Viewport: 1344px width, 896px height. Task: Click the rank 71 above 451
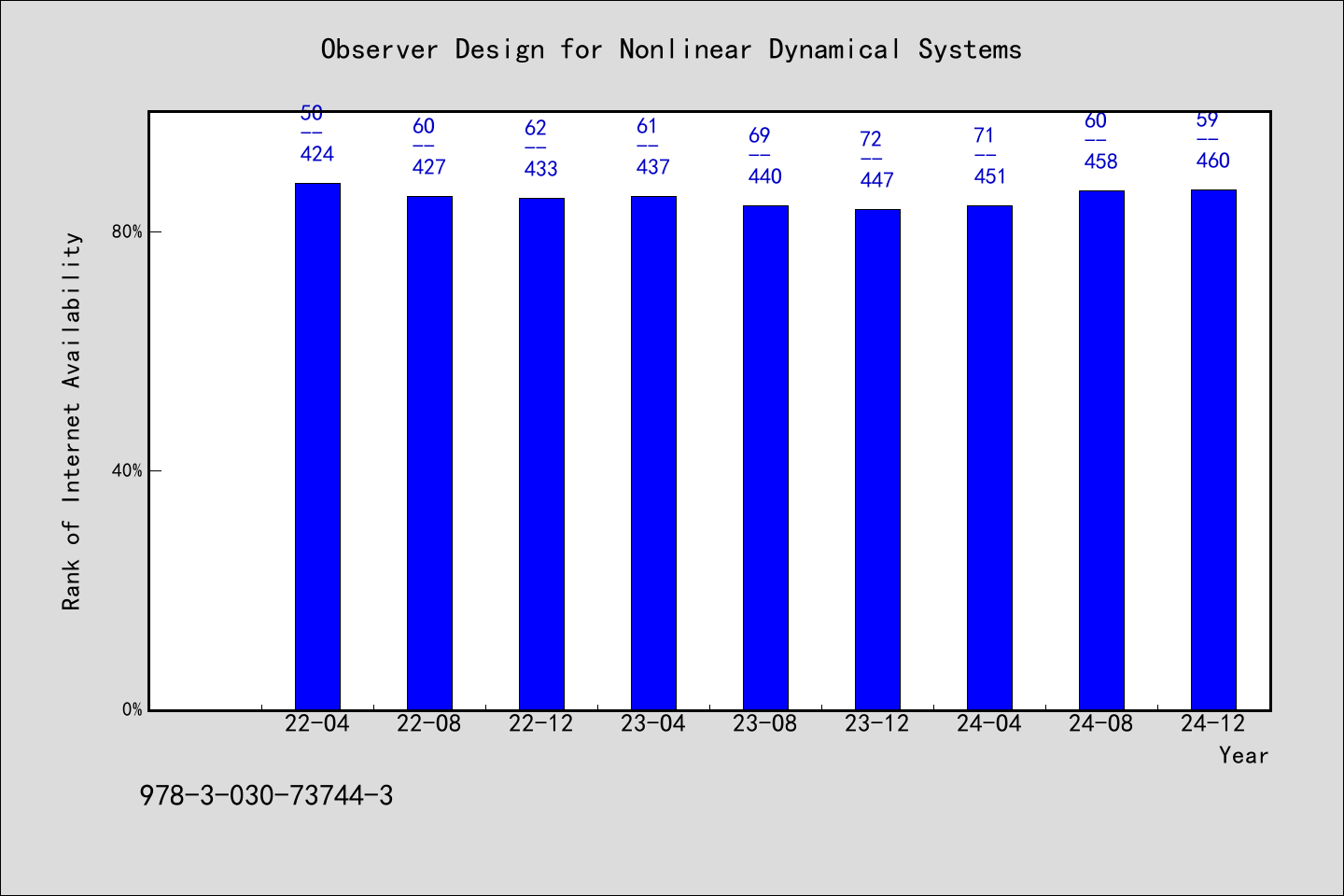[984, 135]
